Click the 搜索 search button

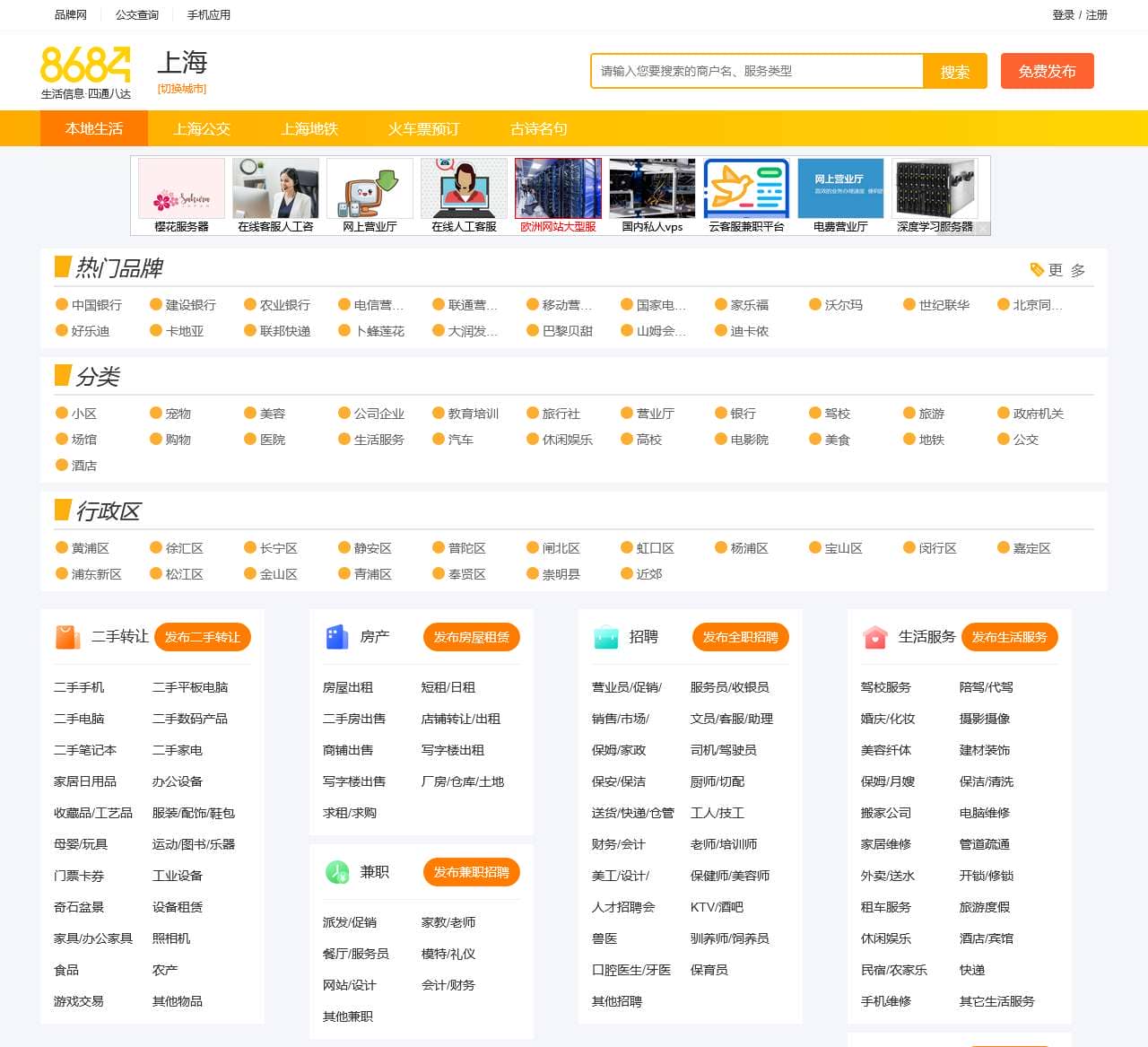coord(956,71)
